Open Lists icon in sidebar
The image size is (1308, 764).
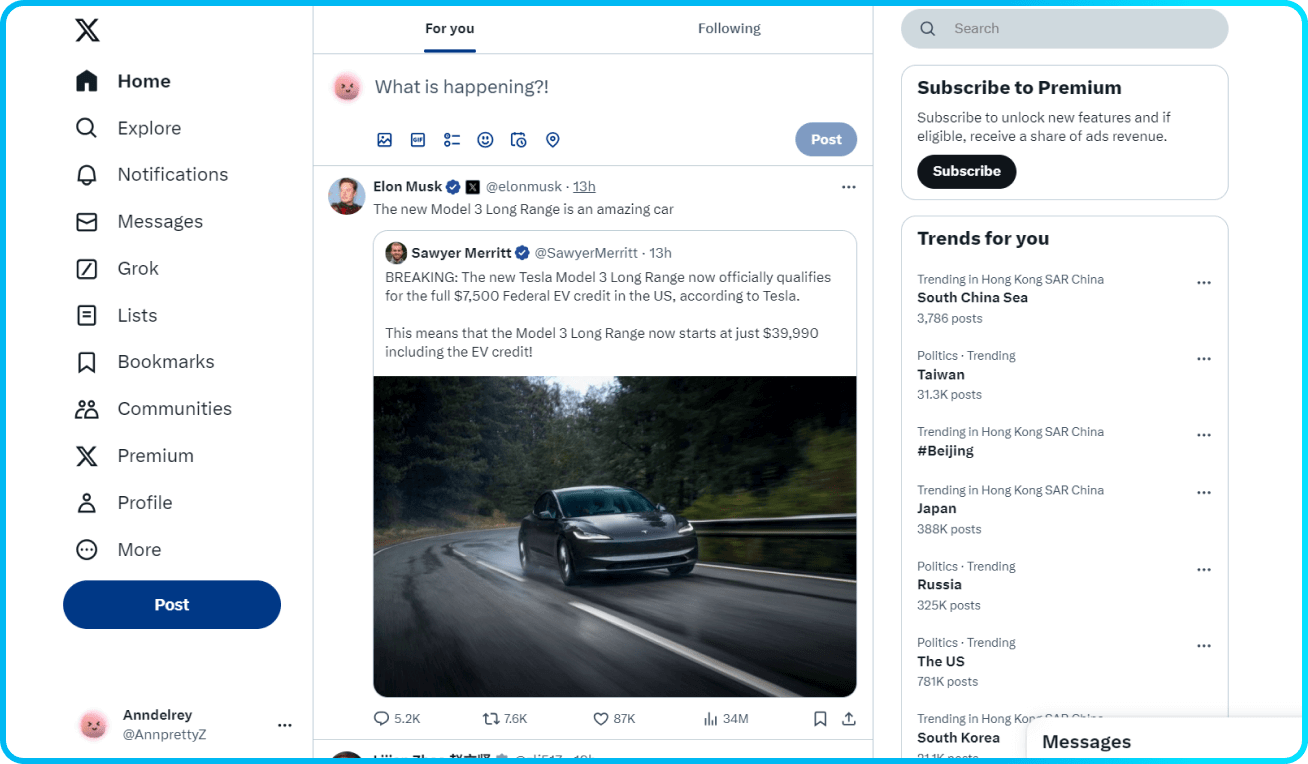(87, 315)
